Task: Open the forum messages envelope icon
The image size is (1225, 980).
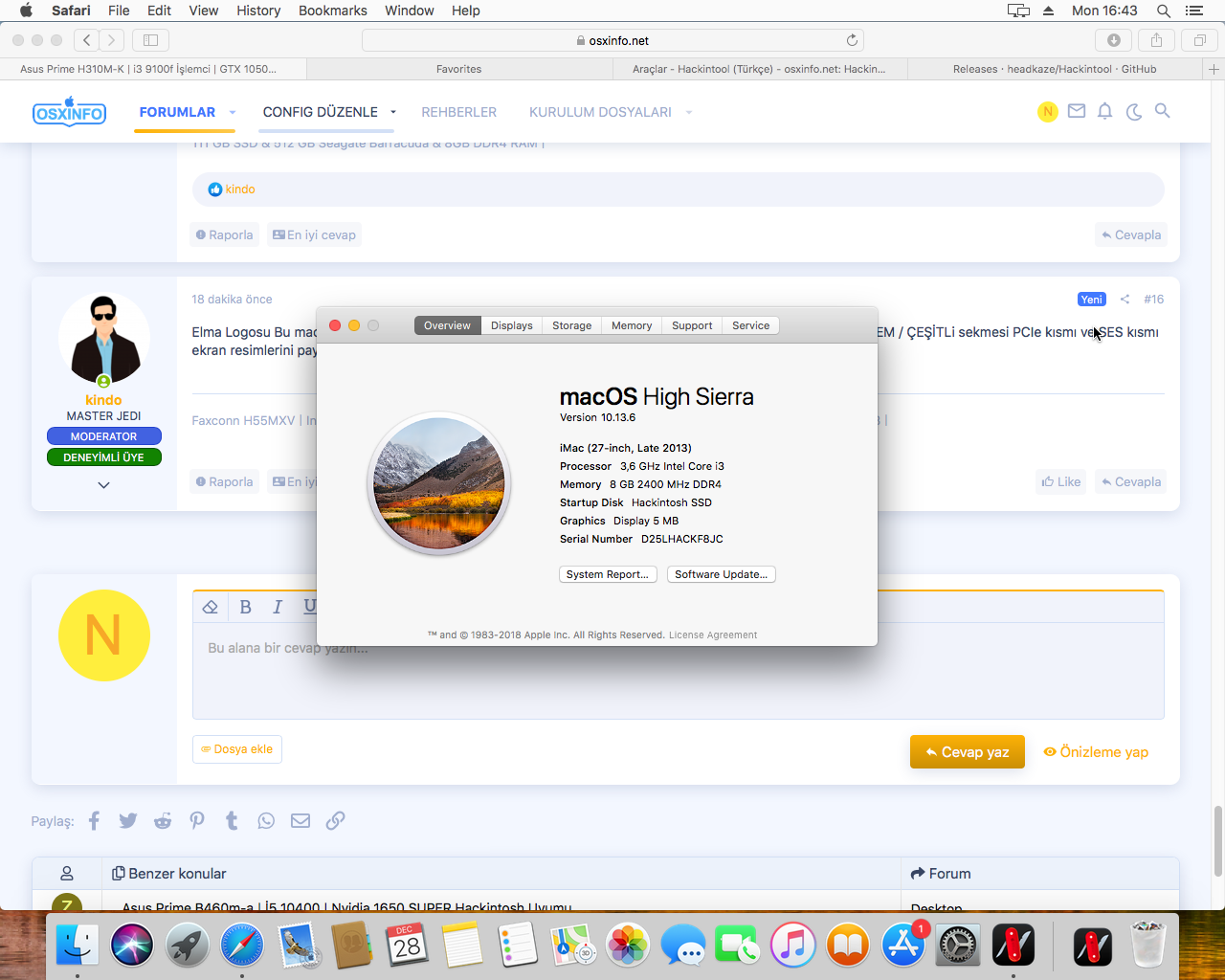Action: 1077,111
